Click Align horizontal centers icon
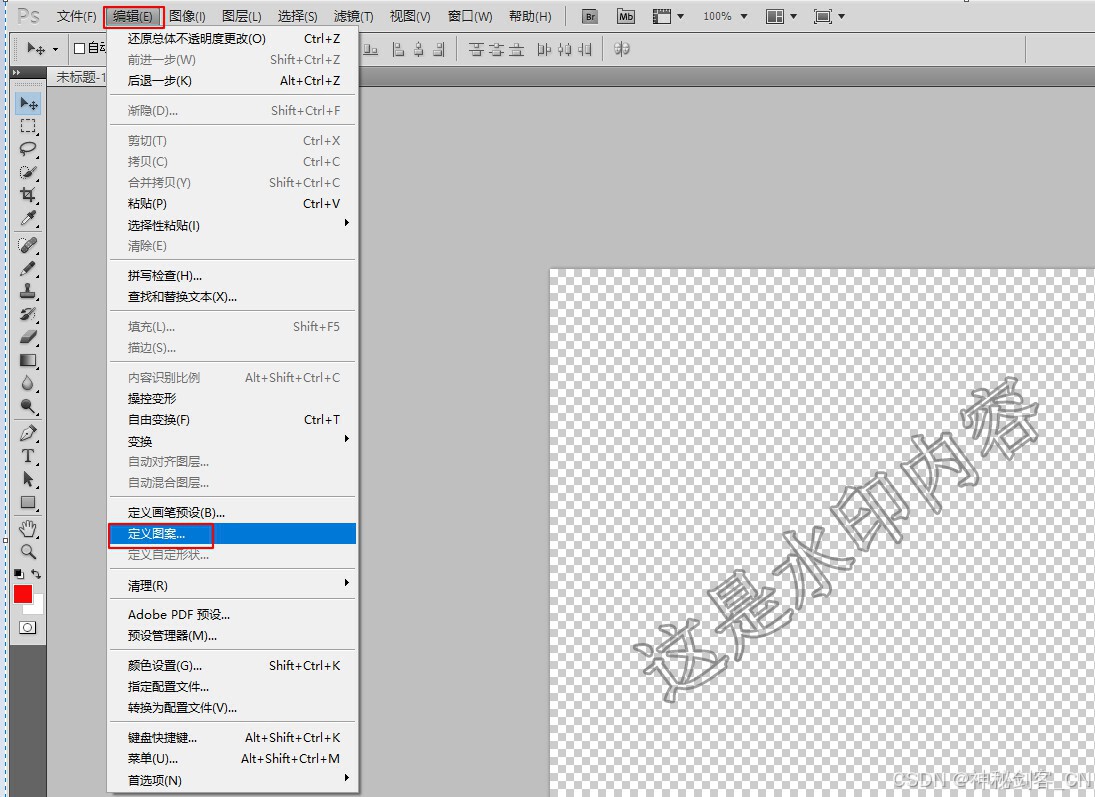1095x797 pixels. 418,49
